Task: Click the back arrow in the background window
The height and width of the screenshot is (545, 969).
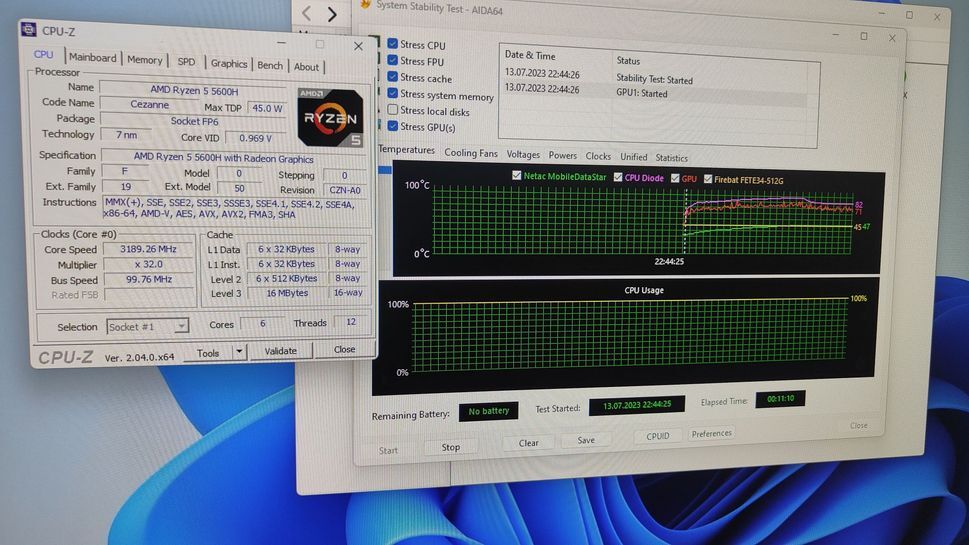Action: [307, 13]
